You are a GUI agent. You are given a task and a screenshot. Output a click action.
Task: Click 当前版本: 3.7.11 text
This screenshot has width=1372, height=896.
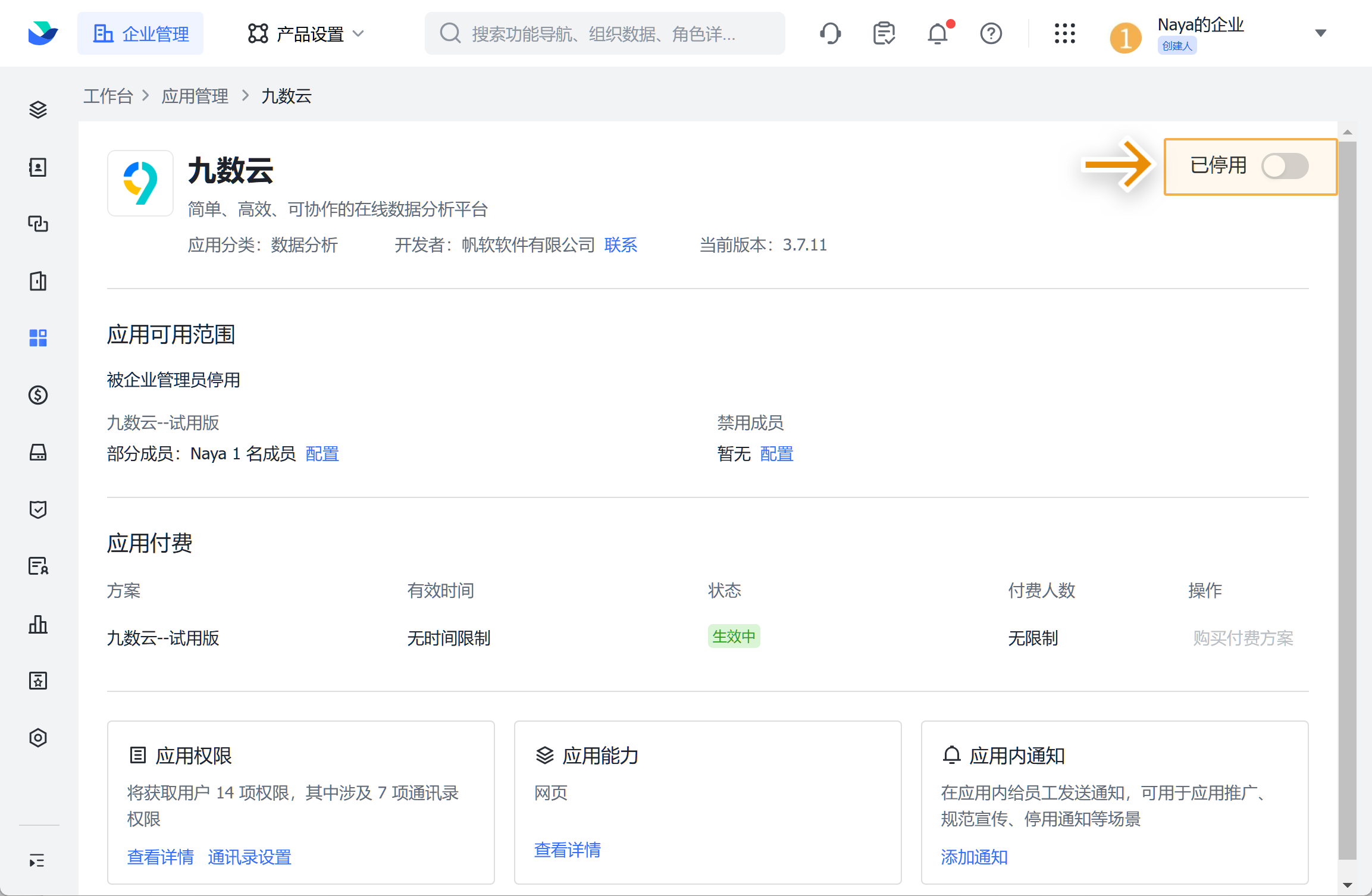763,245
